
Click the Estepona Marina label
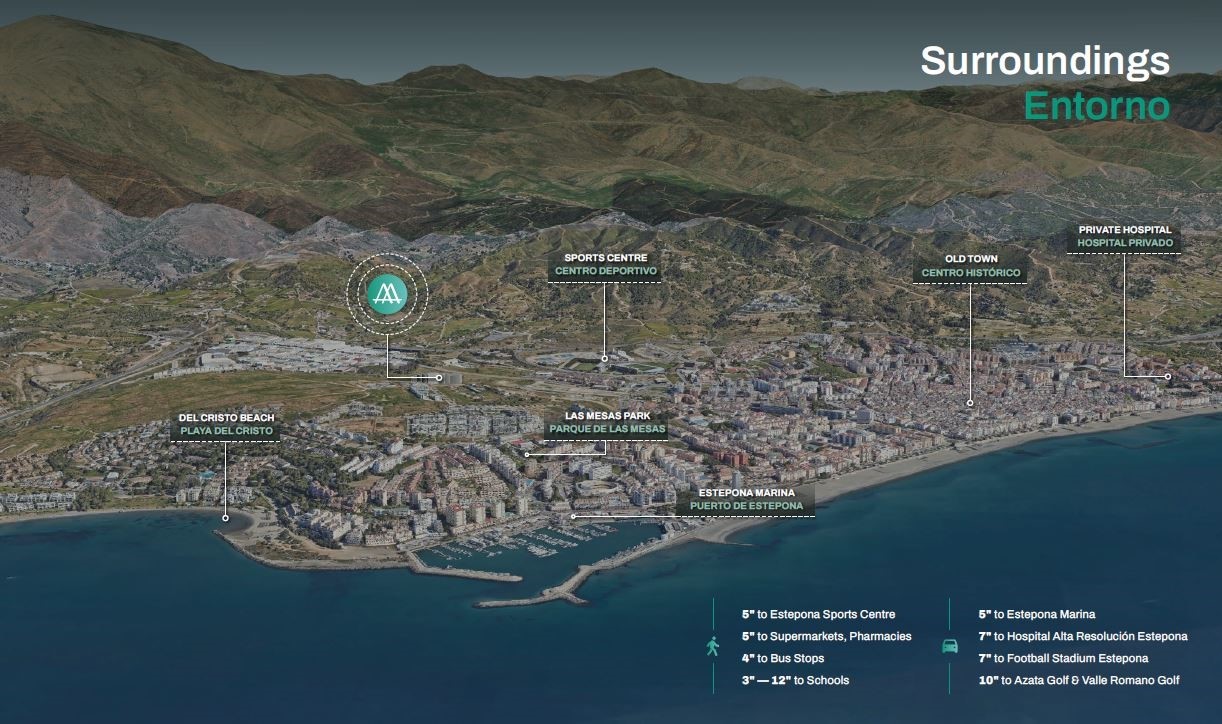click(746, 493)
